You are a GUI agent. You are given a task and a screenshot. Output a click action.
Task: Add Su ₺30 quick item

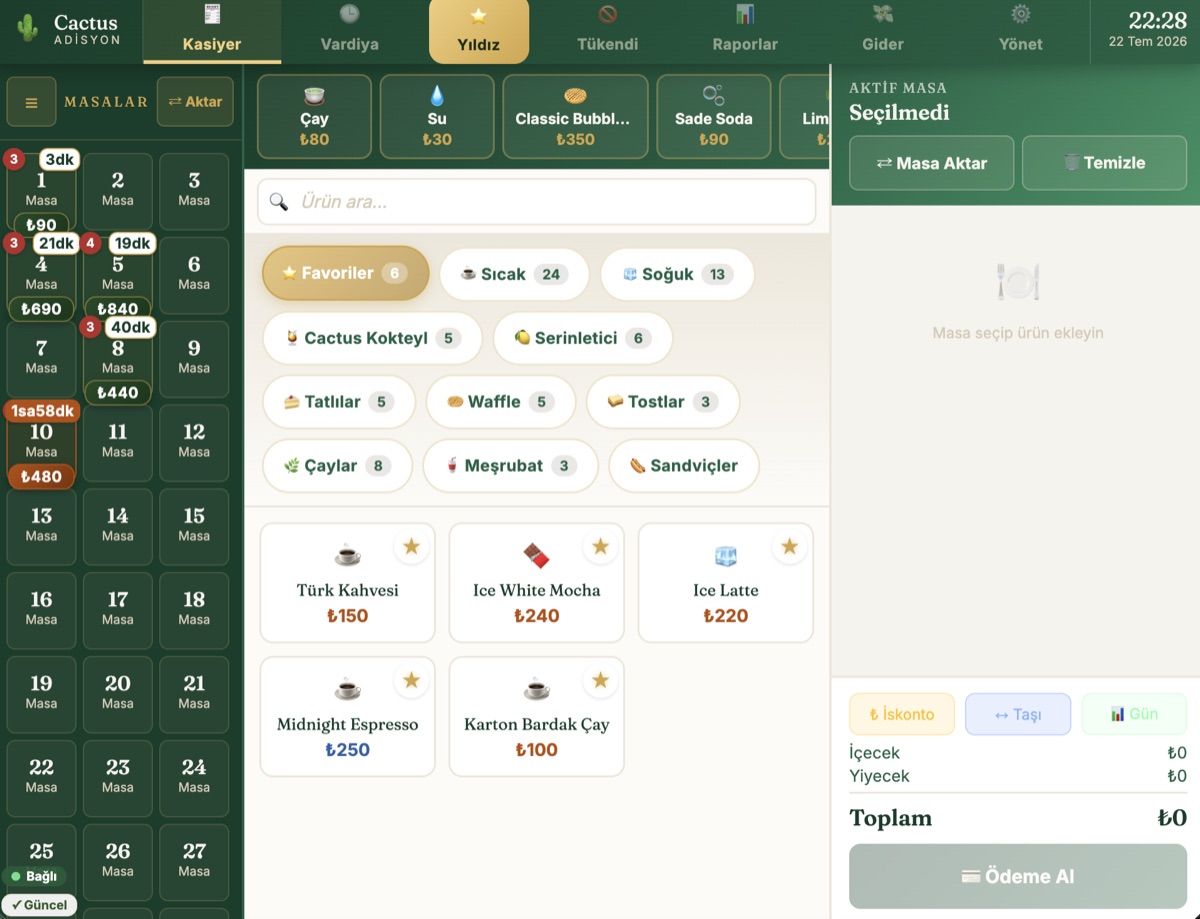(437, 117)
